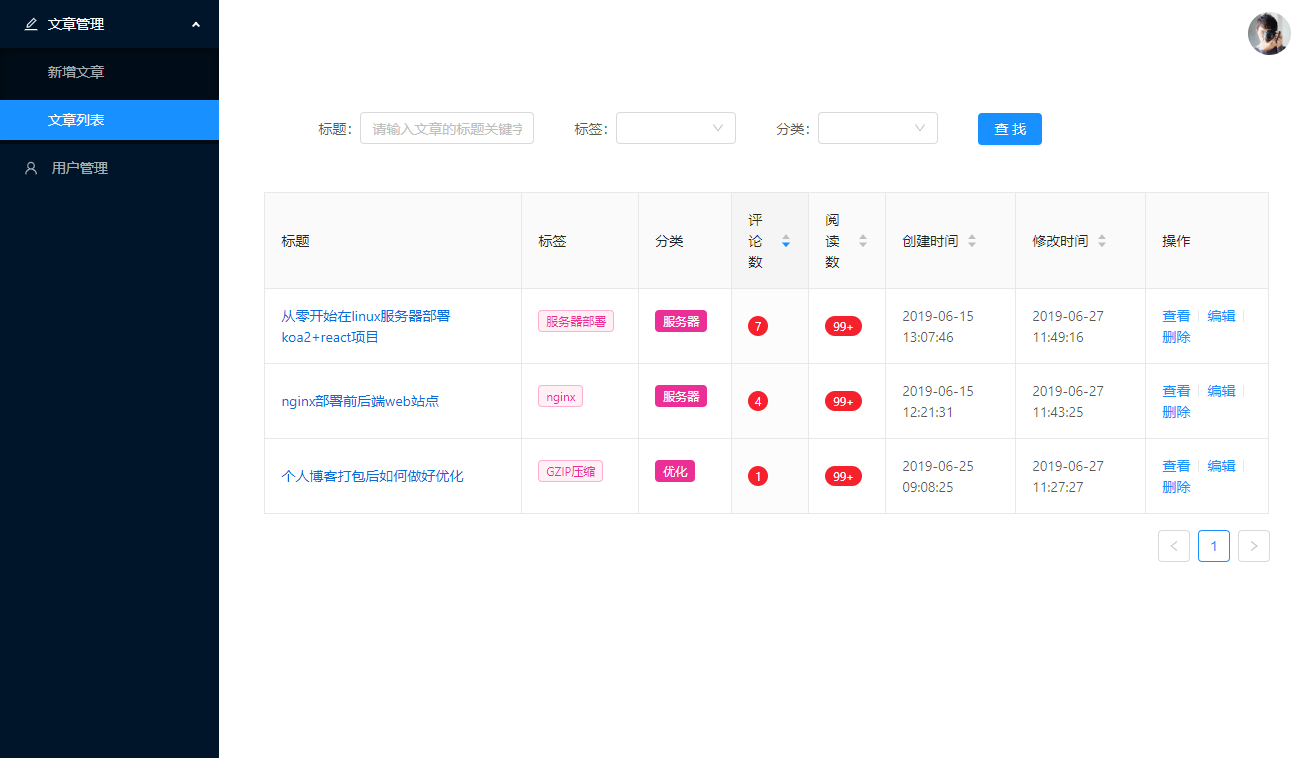1315x758 pixels.
Task: Sort table by 阅读数 sorter arrows
Action: pos(863,241)
